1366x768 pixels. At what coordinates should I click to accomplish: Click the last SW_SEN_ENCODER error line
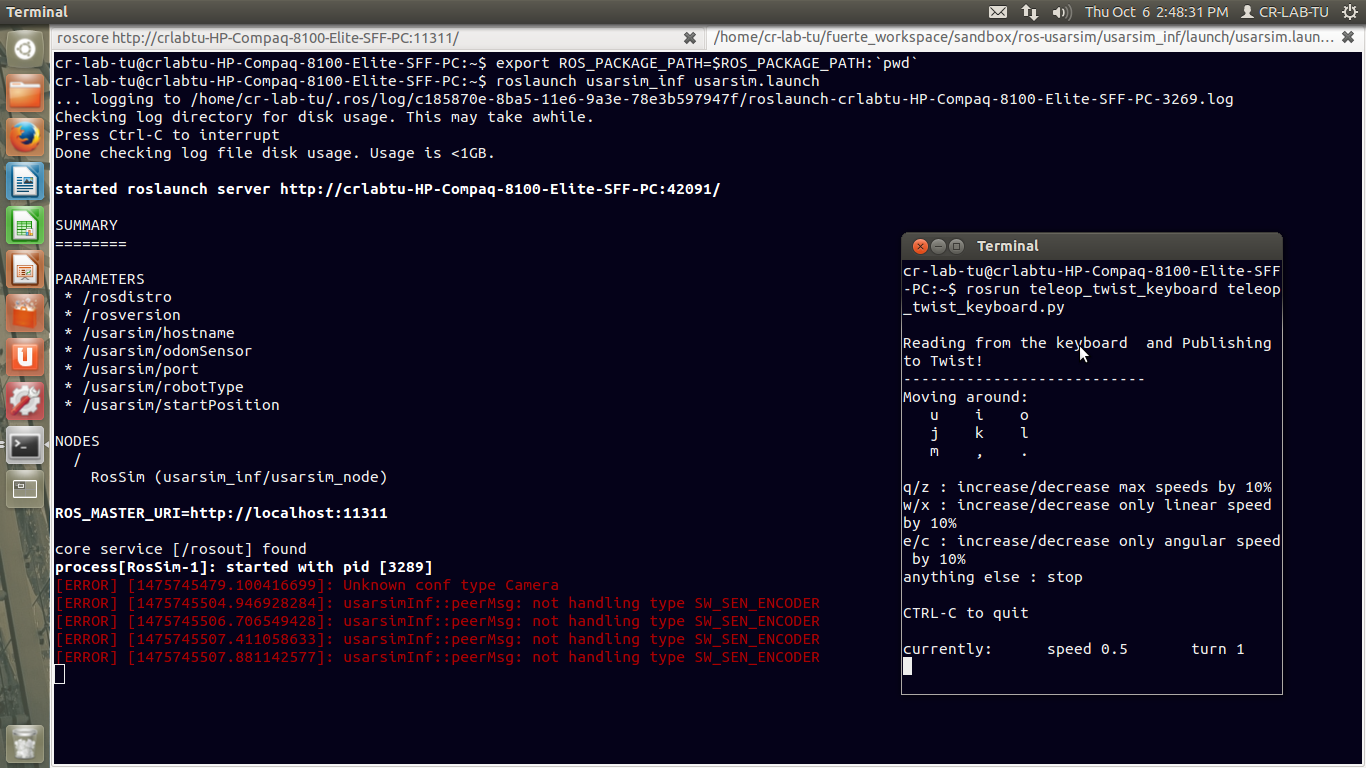[437, 657]
